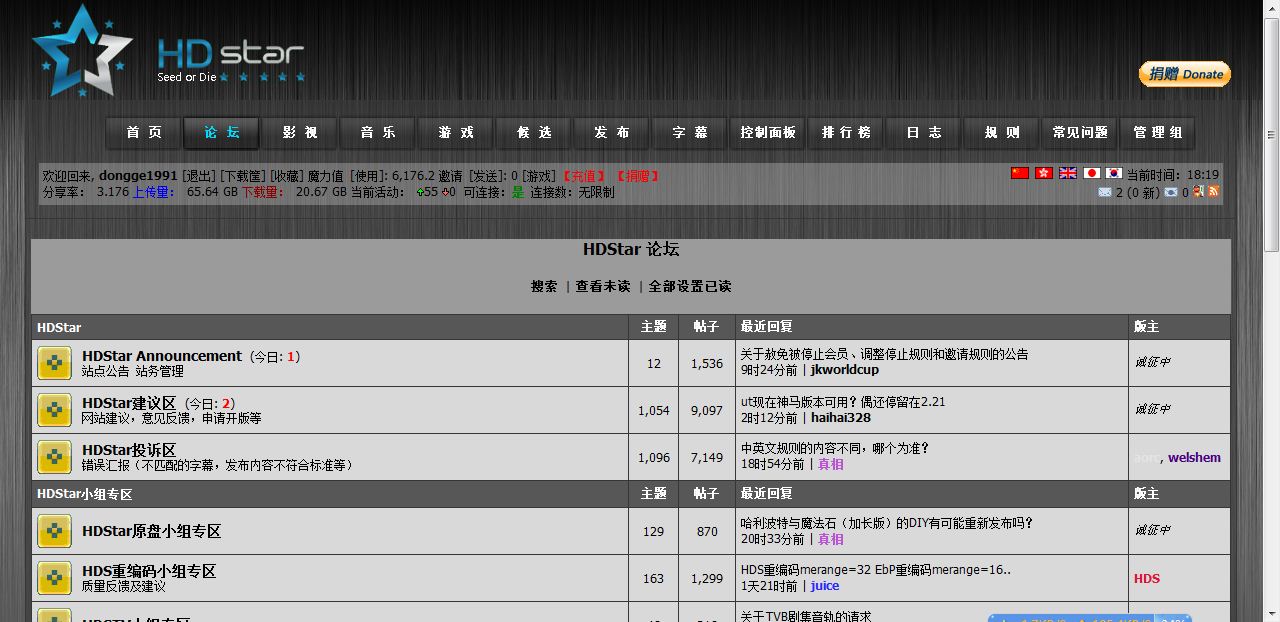Click the 搜索 forum search link
Image resolution: width=1280 pixels, height=622 pixels.
coord(544,286)
